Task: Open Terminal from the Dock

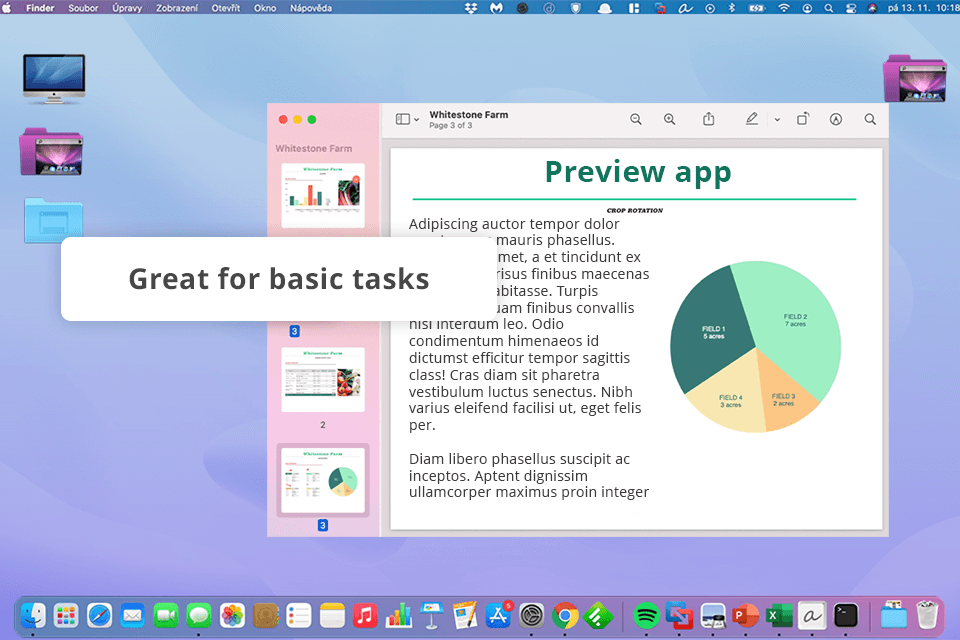Action: pos(846,616)
